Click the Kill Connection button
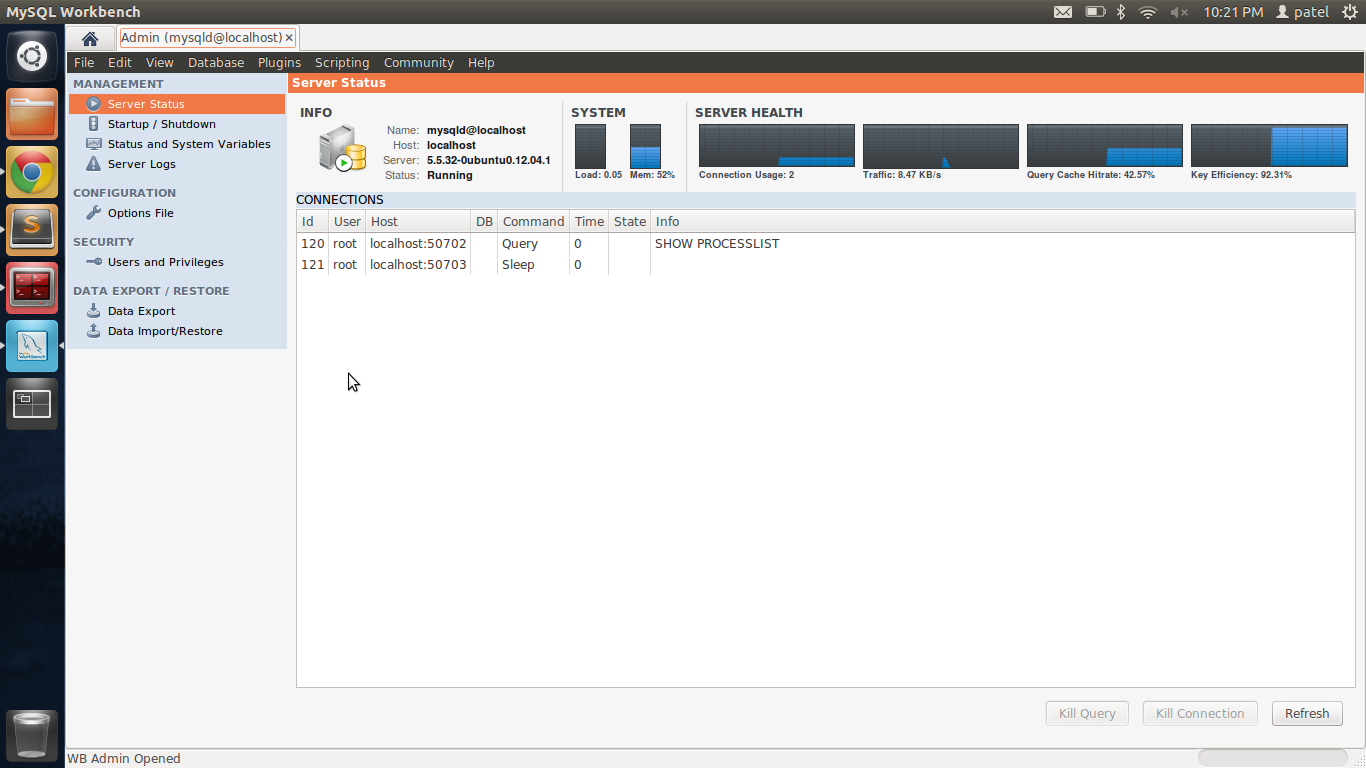This screenshot has height=768, width=1366. pos(1200,713)
